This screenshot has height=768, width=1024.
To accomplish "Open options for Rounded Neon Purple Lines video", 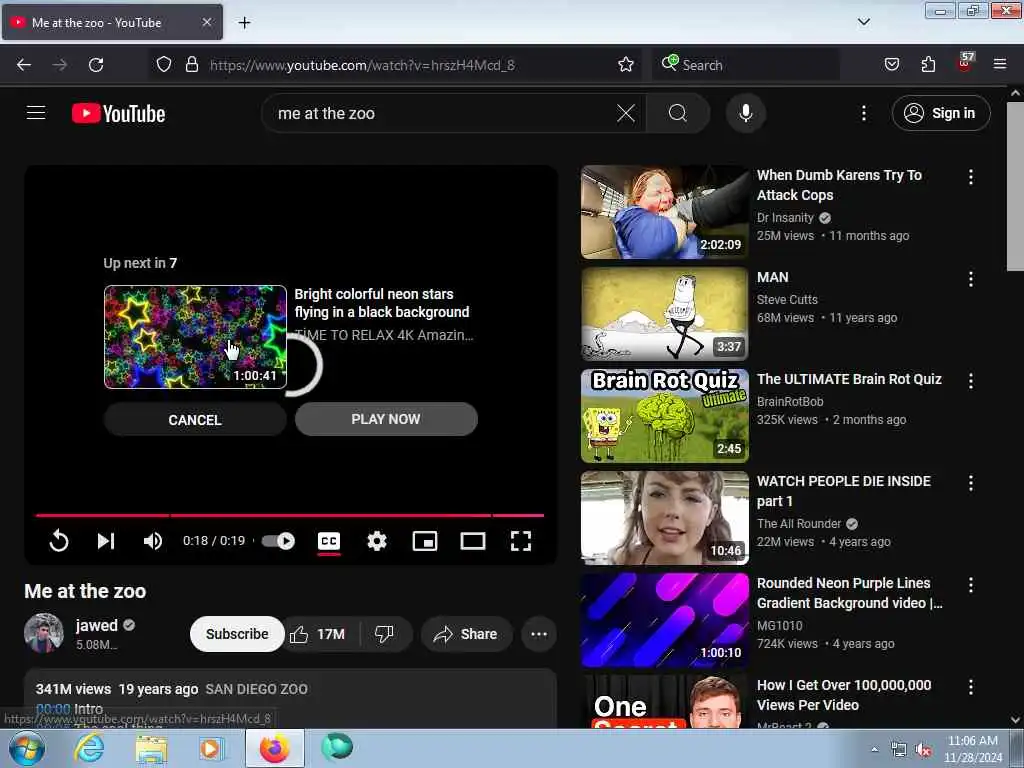I will click(970, 584).
